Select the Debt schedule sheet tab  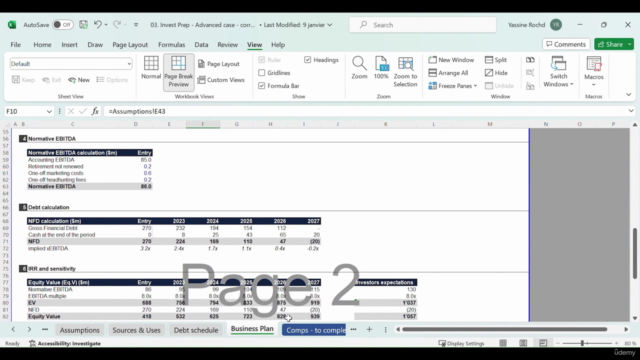(x=196, y=330)
